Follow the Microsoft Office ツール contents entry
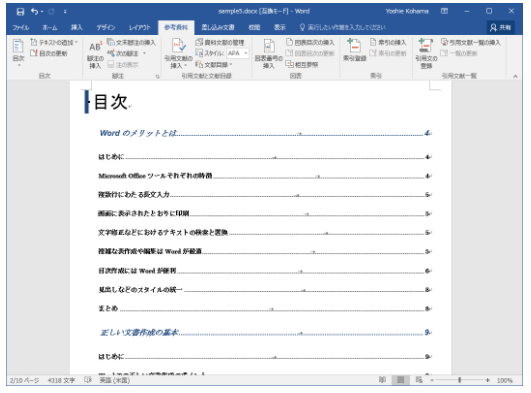 265,175
